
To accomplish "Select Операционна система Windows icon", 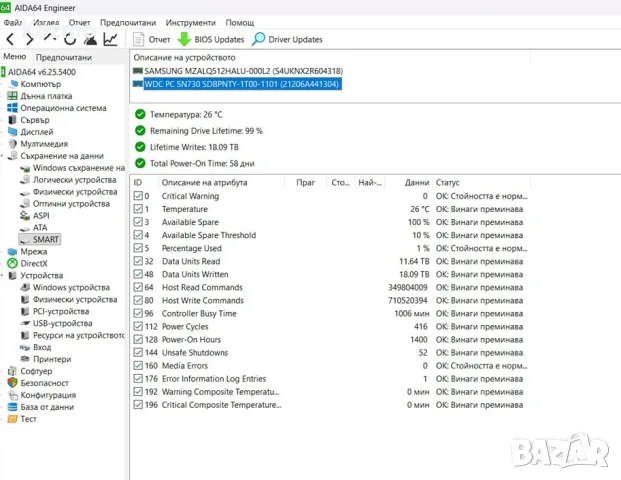I will [x=13, y=108].
